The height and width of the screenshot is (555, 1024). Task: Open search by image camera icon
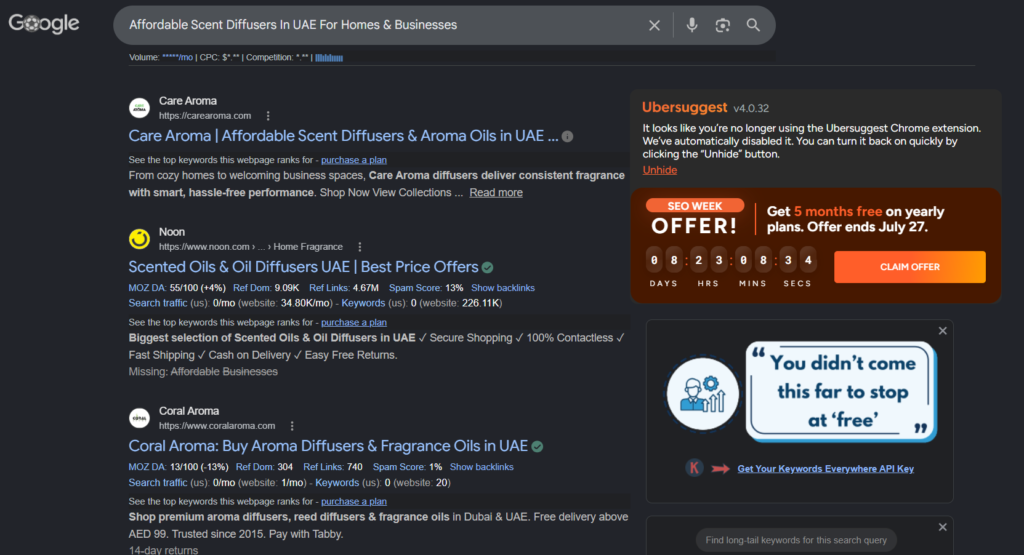(722, 25)
